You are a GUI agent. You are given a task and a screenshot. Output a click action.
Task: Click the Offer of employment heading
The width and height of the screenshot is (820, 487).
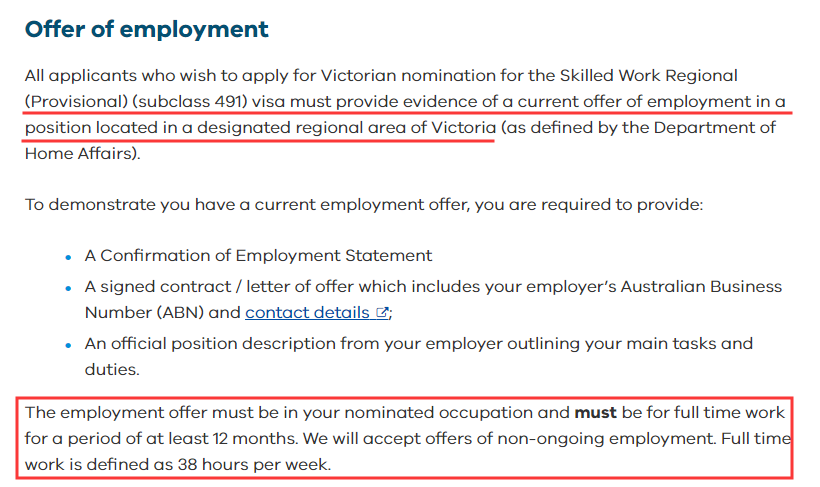point(147,29)
